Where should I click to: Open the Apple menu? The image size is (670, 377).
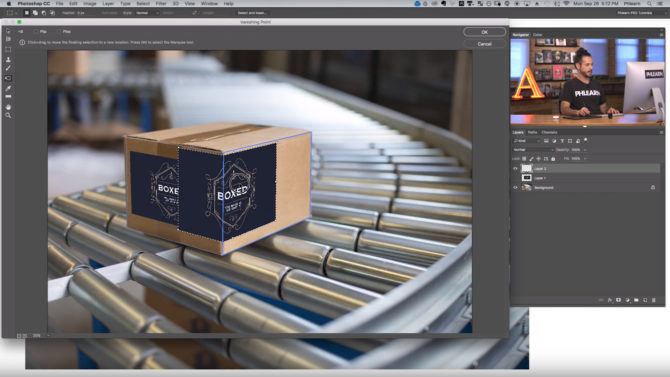[x=9, y=3]
